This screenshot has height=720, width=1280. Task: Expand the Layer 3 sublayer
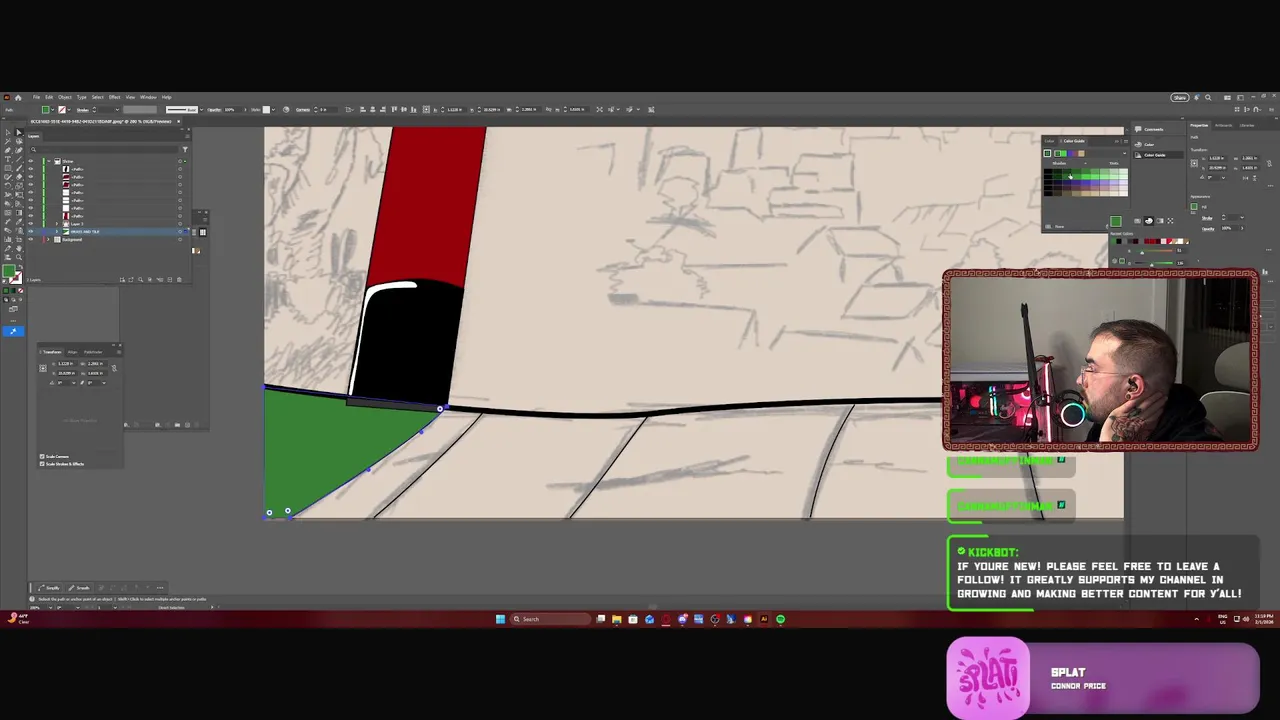point(57,224)
